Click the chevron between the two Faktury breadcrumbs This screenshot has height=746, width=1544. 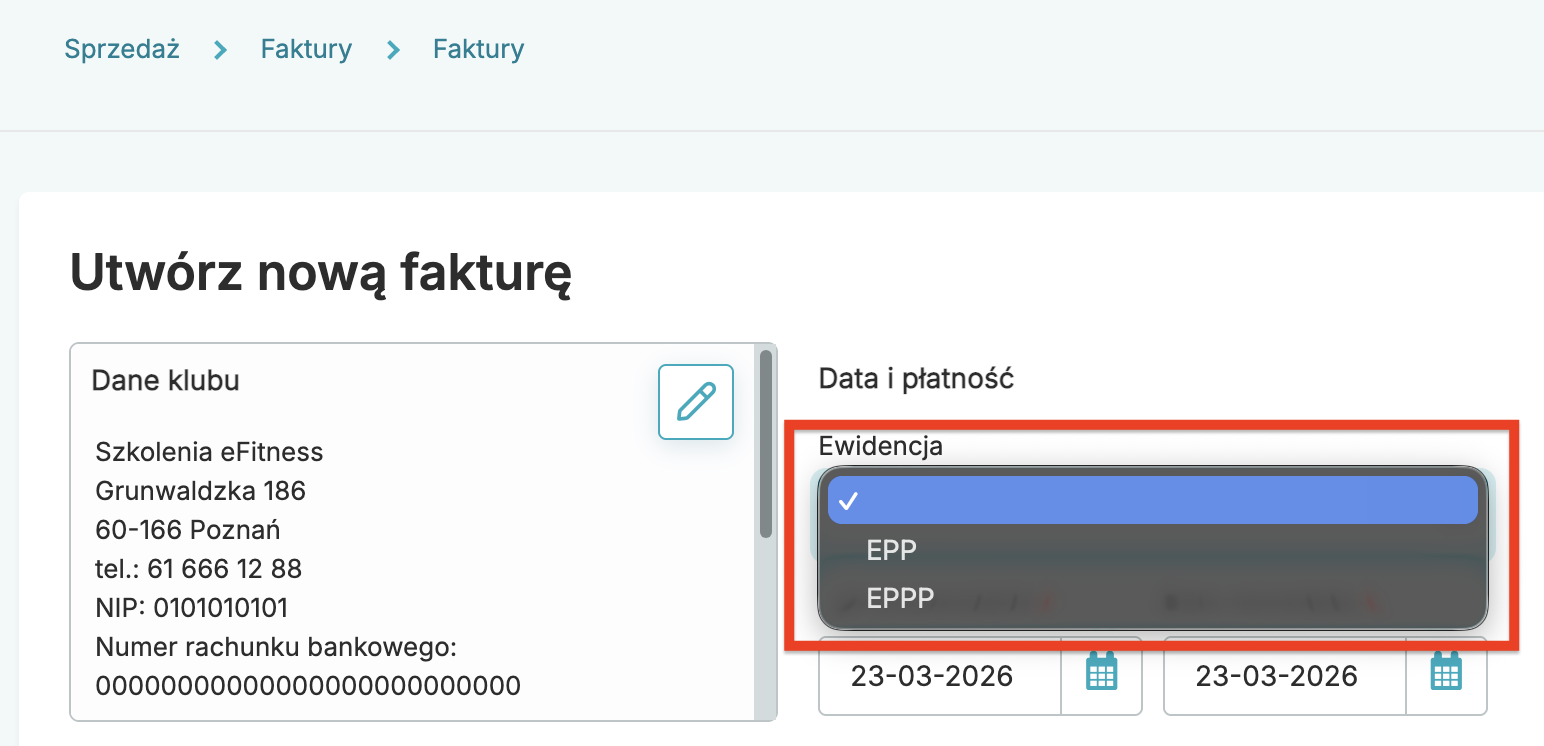point(393,50)
